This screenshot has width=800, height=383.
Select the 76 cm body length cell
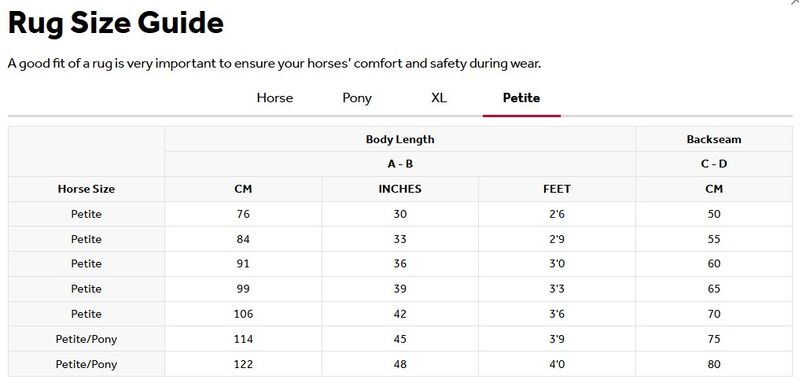coord(243,214)
